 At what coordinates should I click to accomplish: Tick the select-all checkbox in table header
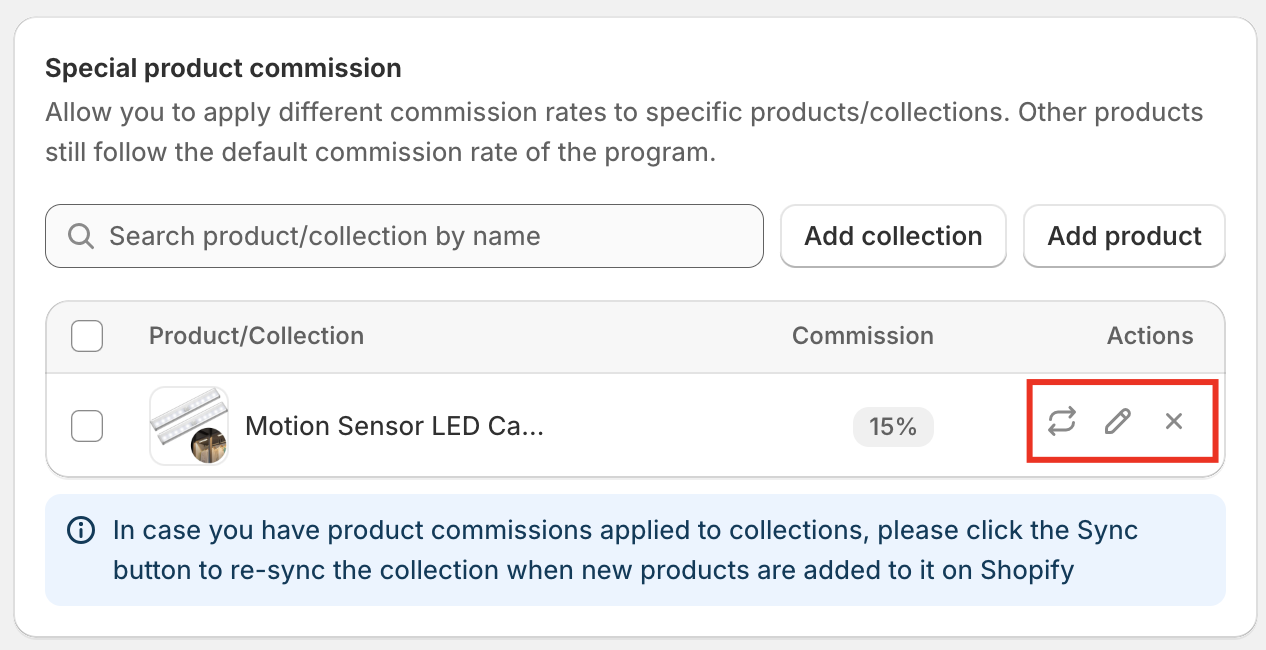[87, 336]
